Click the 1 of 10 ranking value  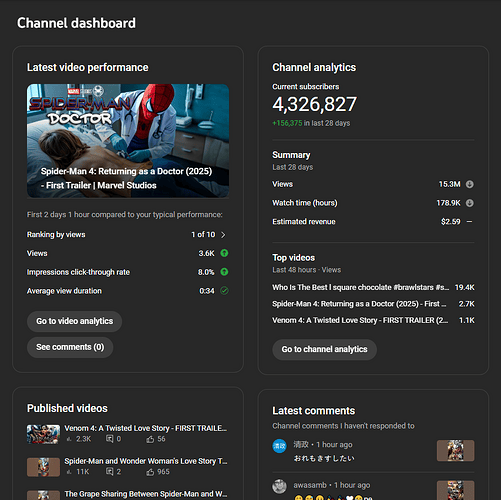pos(203,235)
